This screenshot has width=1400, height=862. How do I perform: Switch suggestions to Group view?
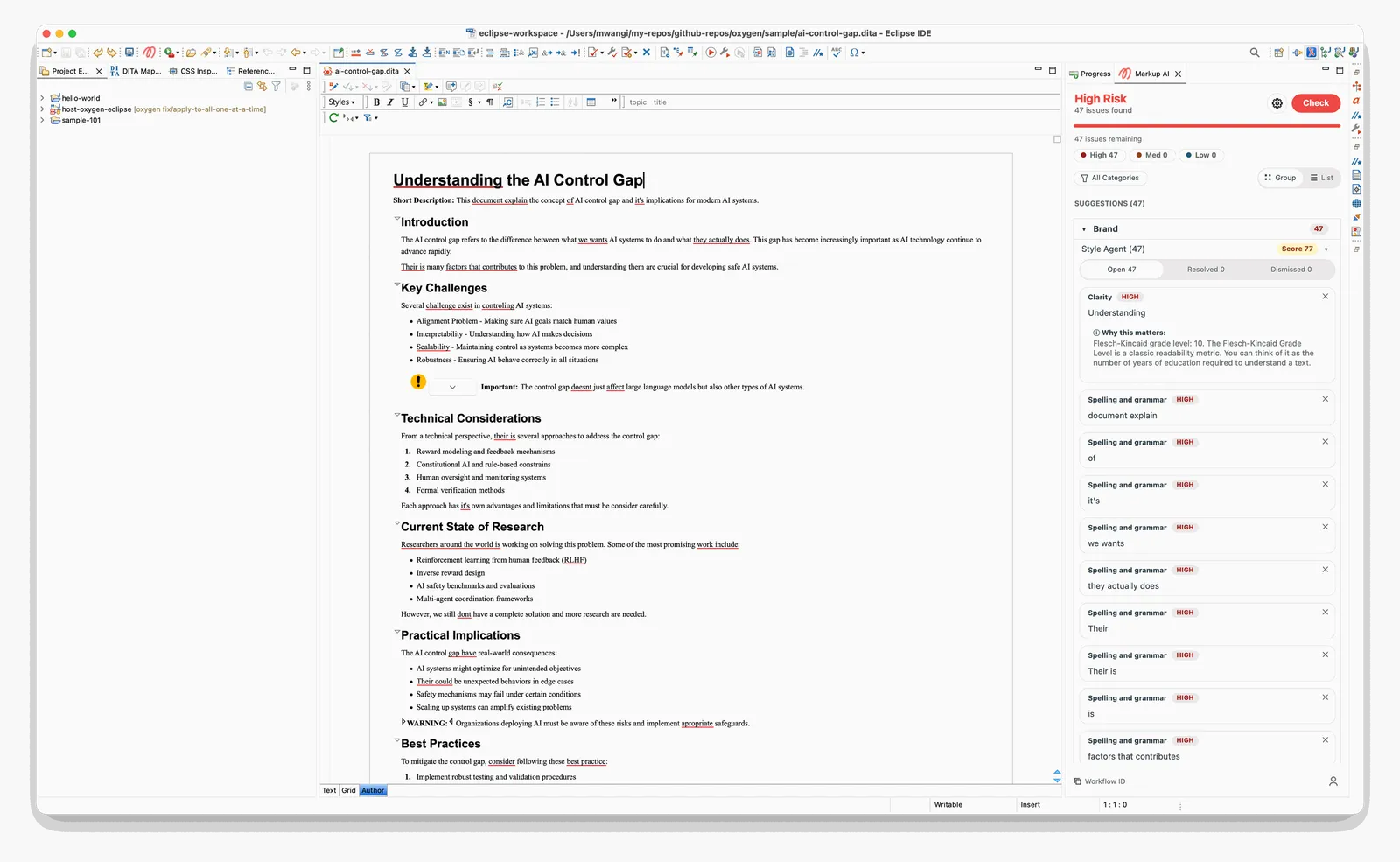pos(1280,178)
